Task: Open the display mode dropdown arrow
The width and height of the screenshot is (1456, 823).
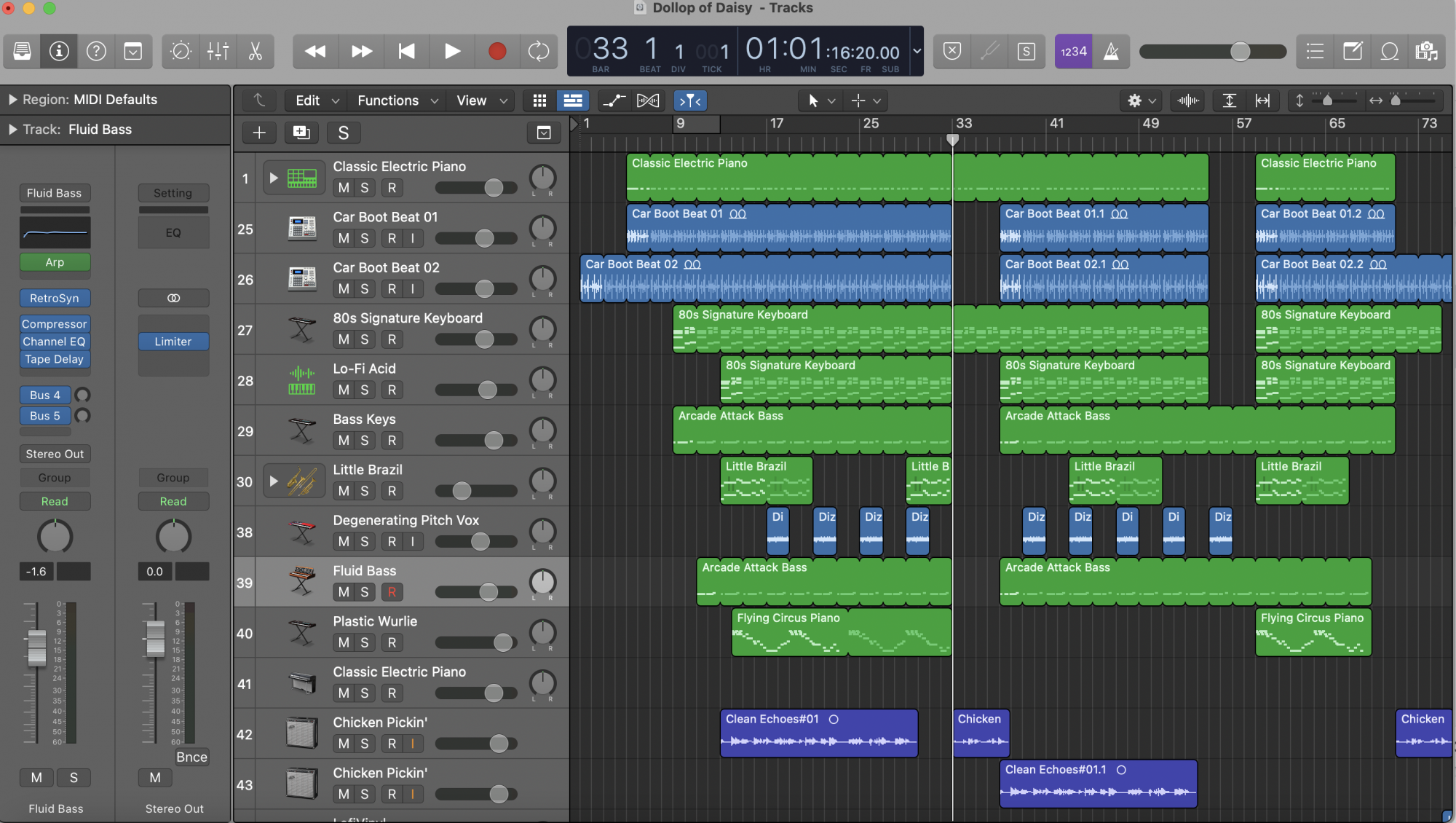Action: (917, 51)
